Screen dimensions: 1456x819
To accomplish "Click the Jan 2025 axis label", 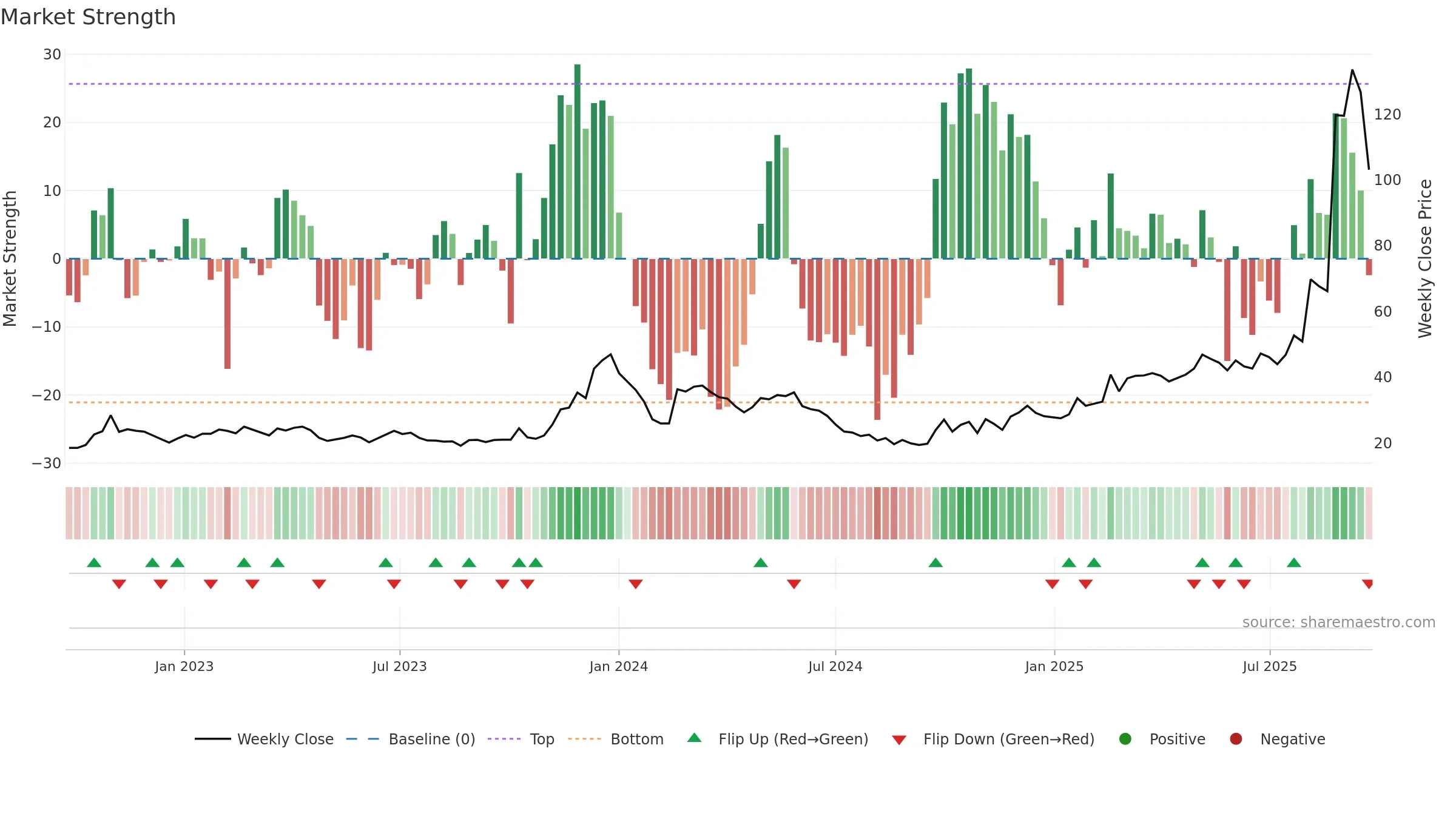I will 1054,666.
